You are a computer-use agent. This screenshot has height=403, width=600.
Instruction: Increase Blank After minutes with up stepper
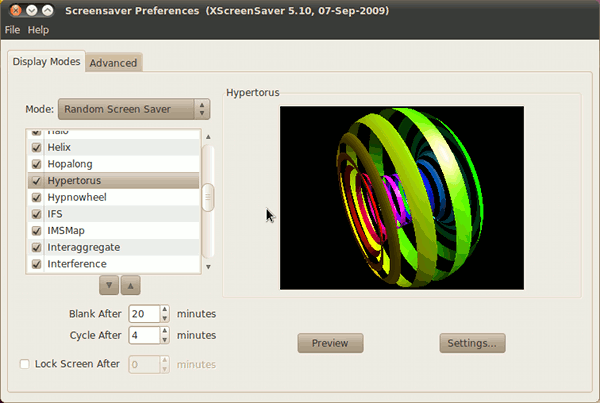165,309
